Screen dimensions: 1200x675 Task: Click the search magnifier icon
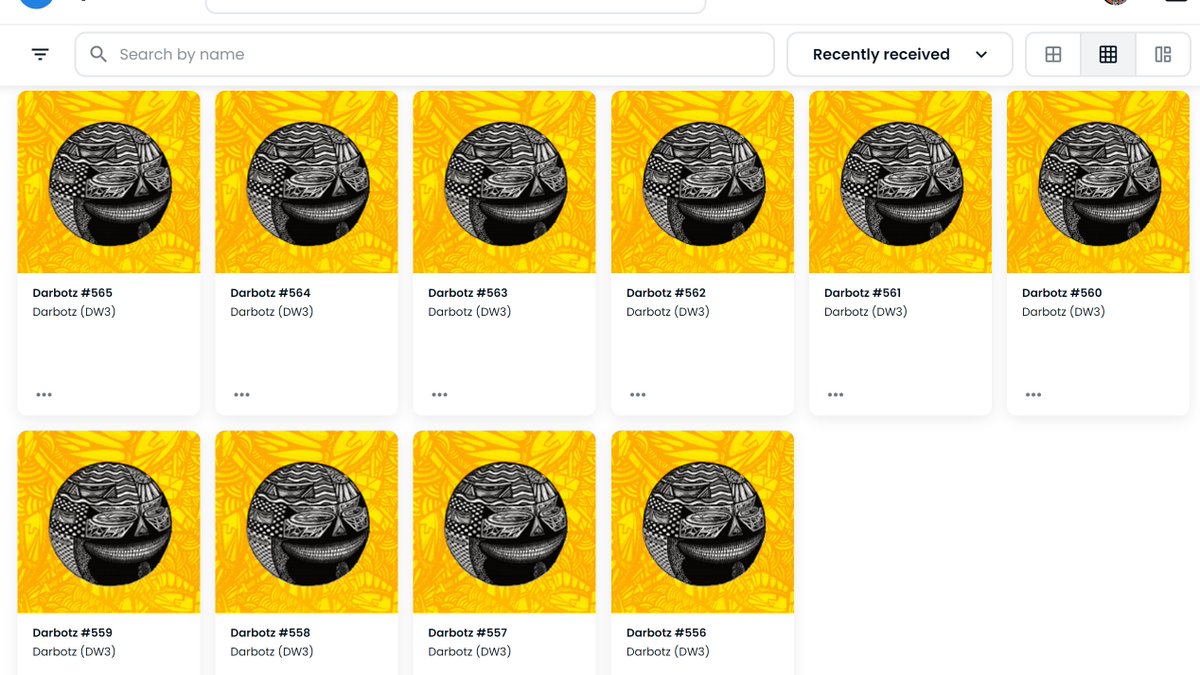[98, 54]
